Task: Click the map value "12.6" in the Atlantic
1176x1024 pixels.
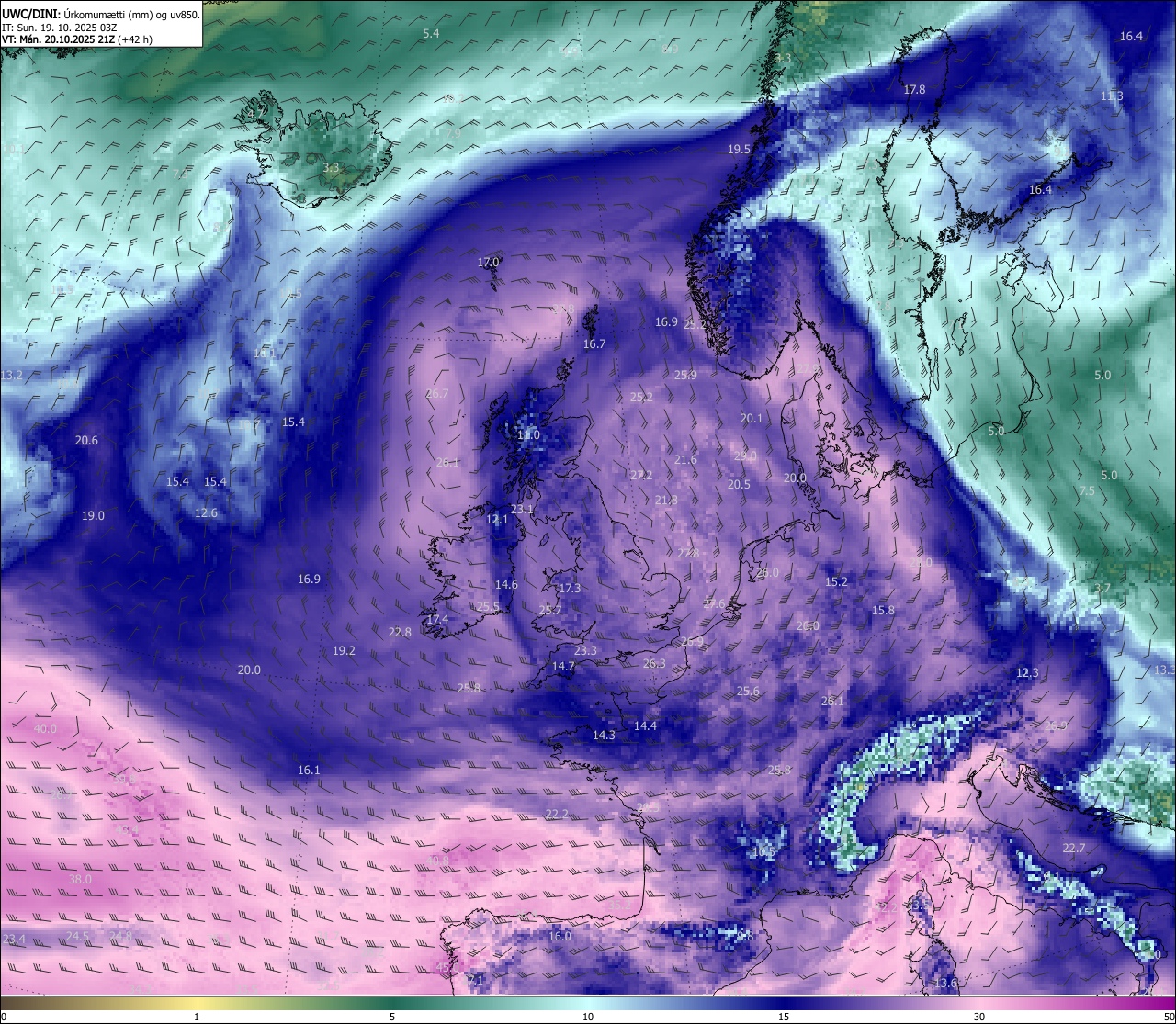Action: click(206, 513)
